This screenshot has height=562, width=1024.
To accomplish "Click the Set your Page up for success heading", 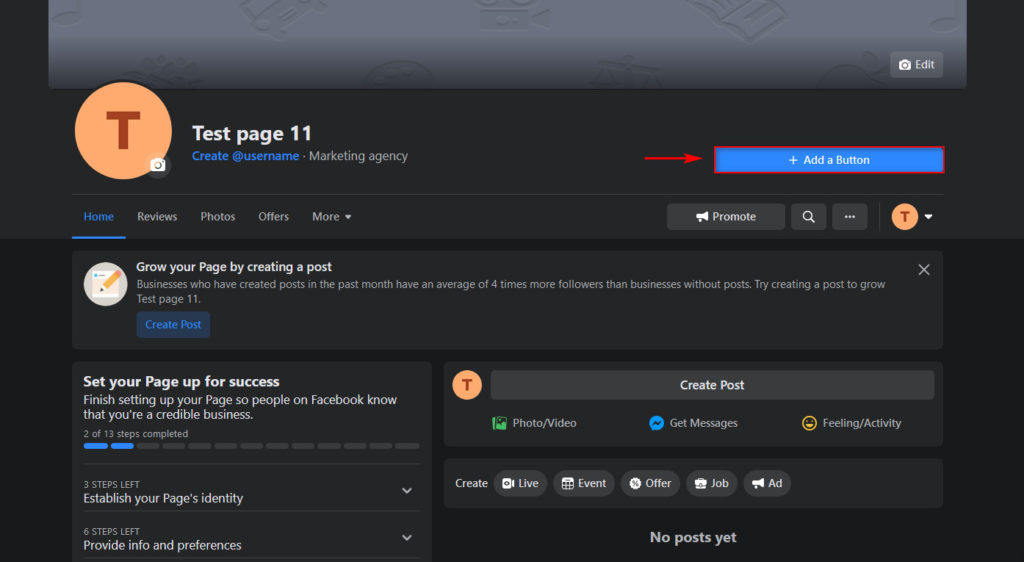I will coord(182,382).
